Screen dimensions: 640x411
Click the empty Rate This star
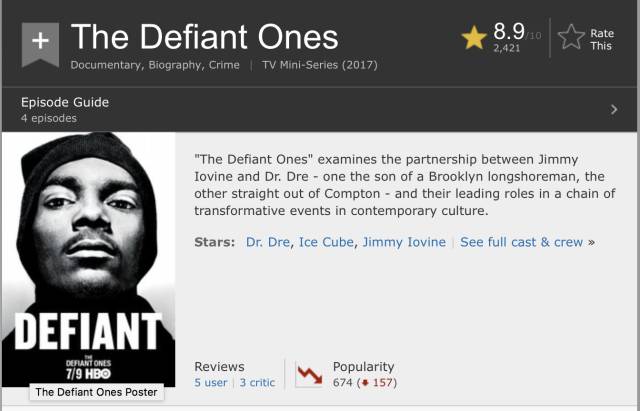click(571, 37)
